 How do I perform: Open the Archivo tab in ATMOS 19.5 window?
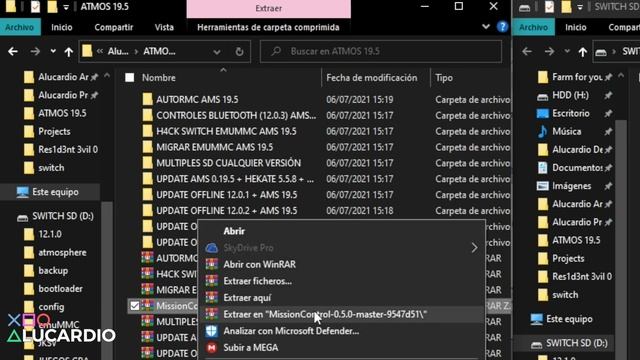tap(20, 27)
